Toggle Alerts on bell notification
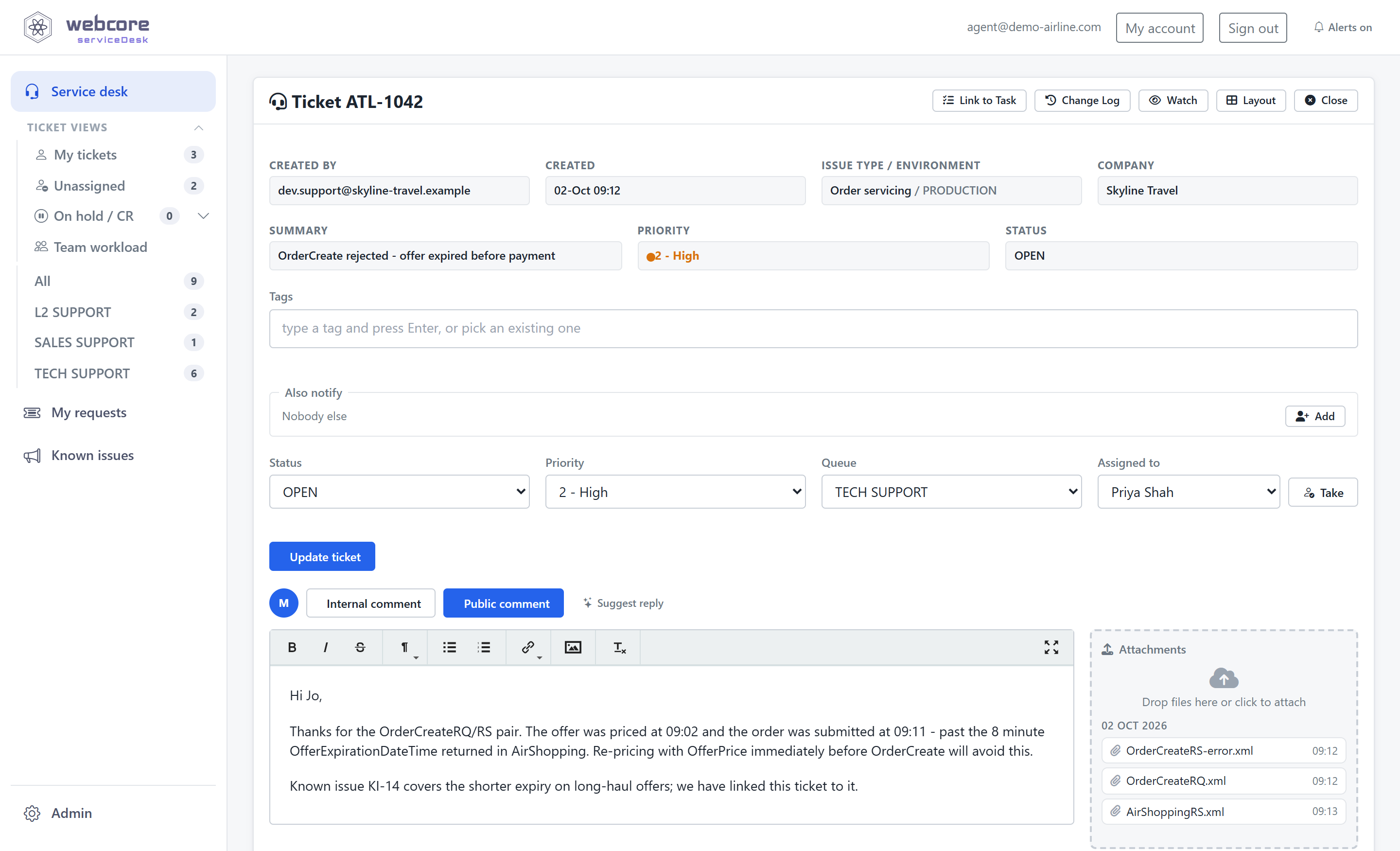1400x851 pixels. pyautogui.click(x=1342, y=27)
